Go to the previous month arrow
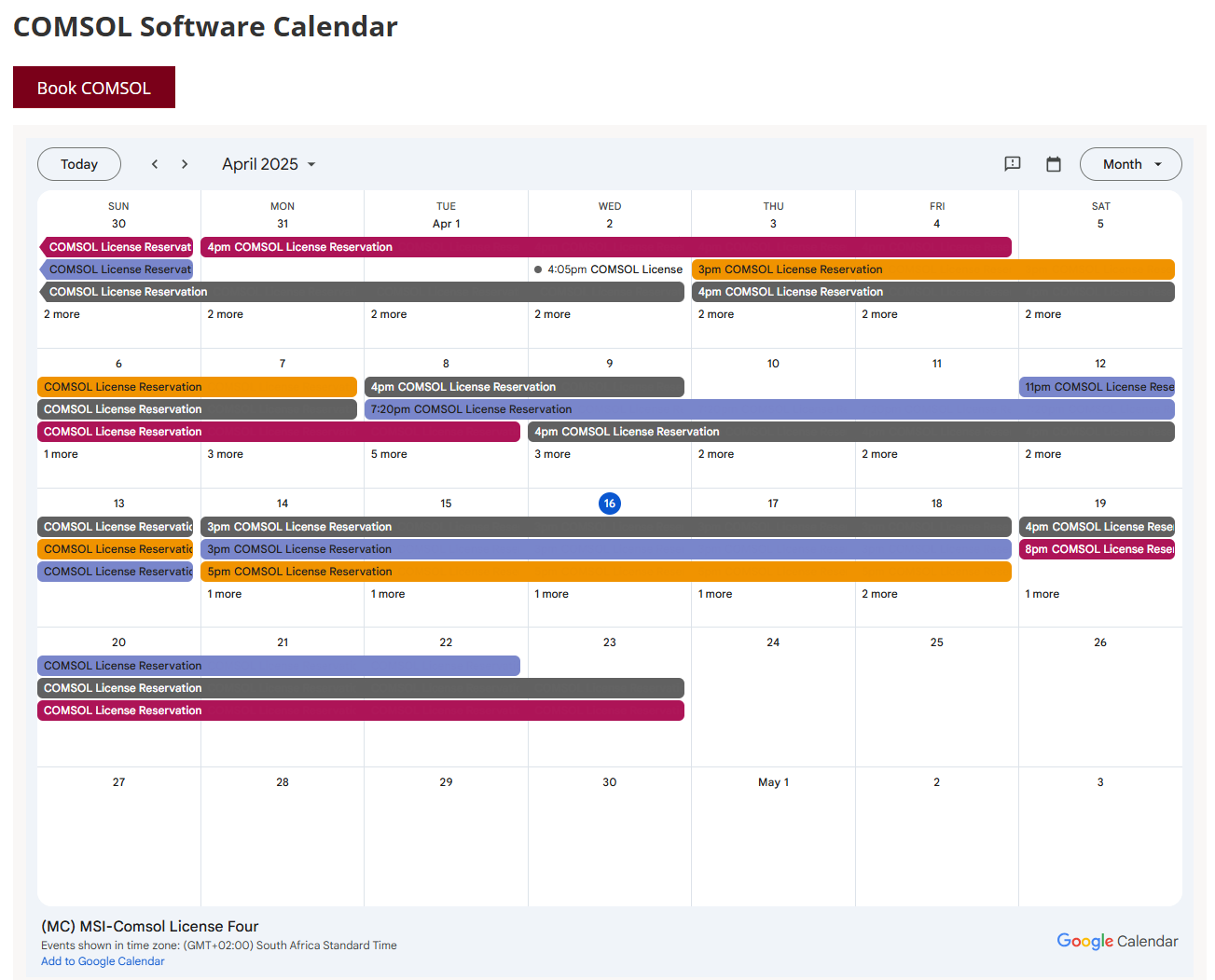The image size is (1215, 980). [155, 164]
